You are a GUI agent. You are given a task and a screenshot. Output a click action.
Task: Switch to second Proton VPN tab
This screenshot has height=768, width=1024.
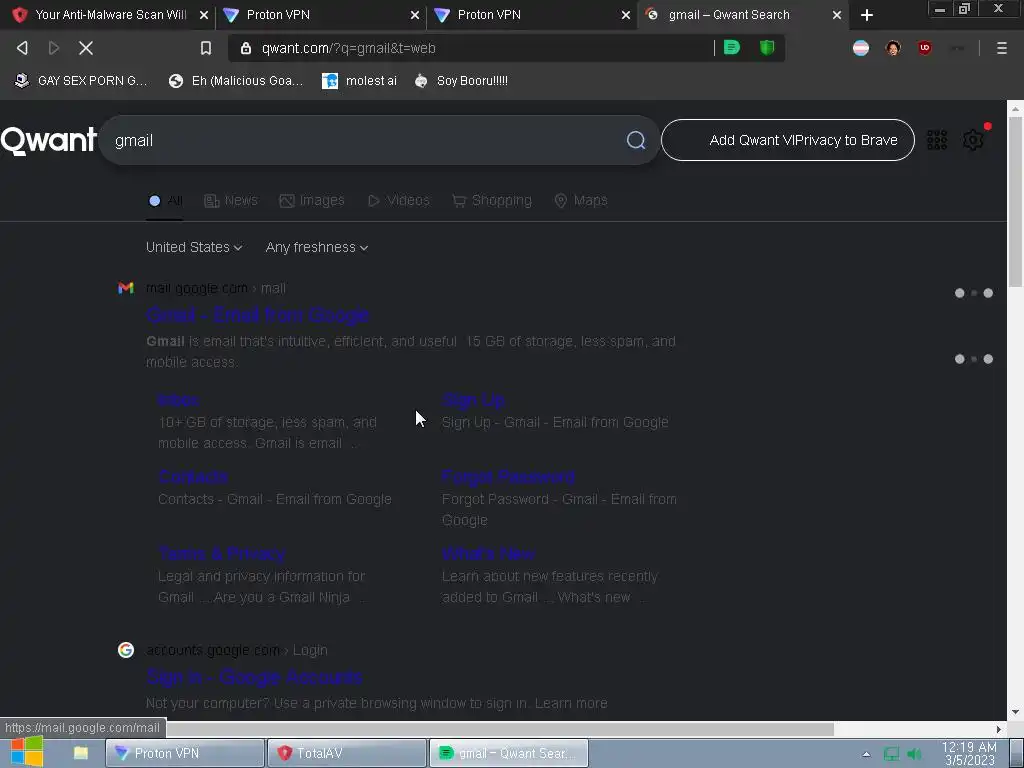530,14
